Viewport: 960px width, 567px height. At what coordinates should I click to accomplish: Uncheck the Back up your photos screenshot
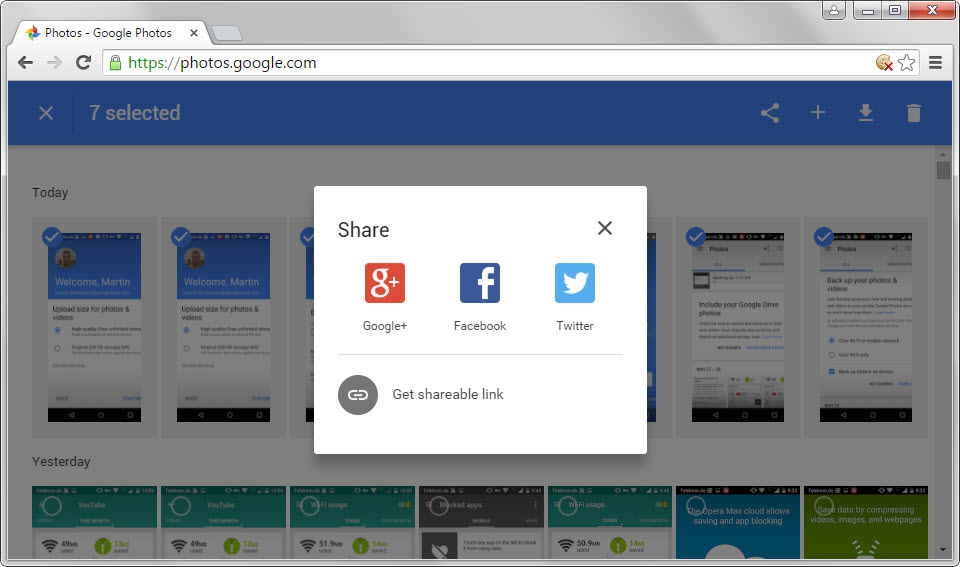click(x=824, y=236)
